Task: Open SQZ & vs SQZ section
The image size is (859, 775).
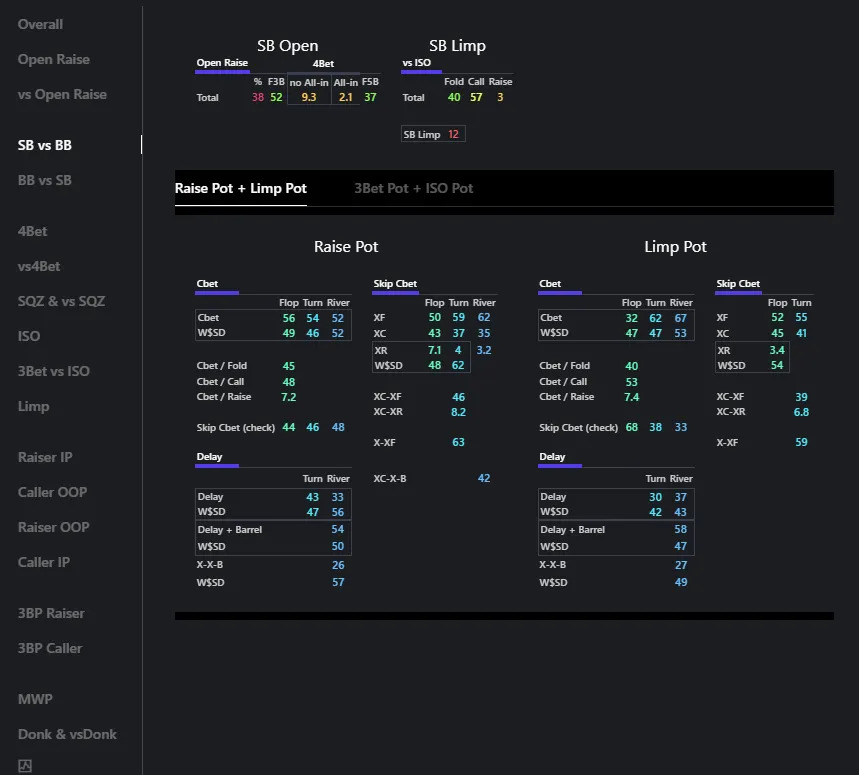Action: (61, 301)
